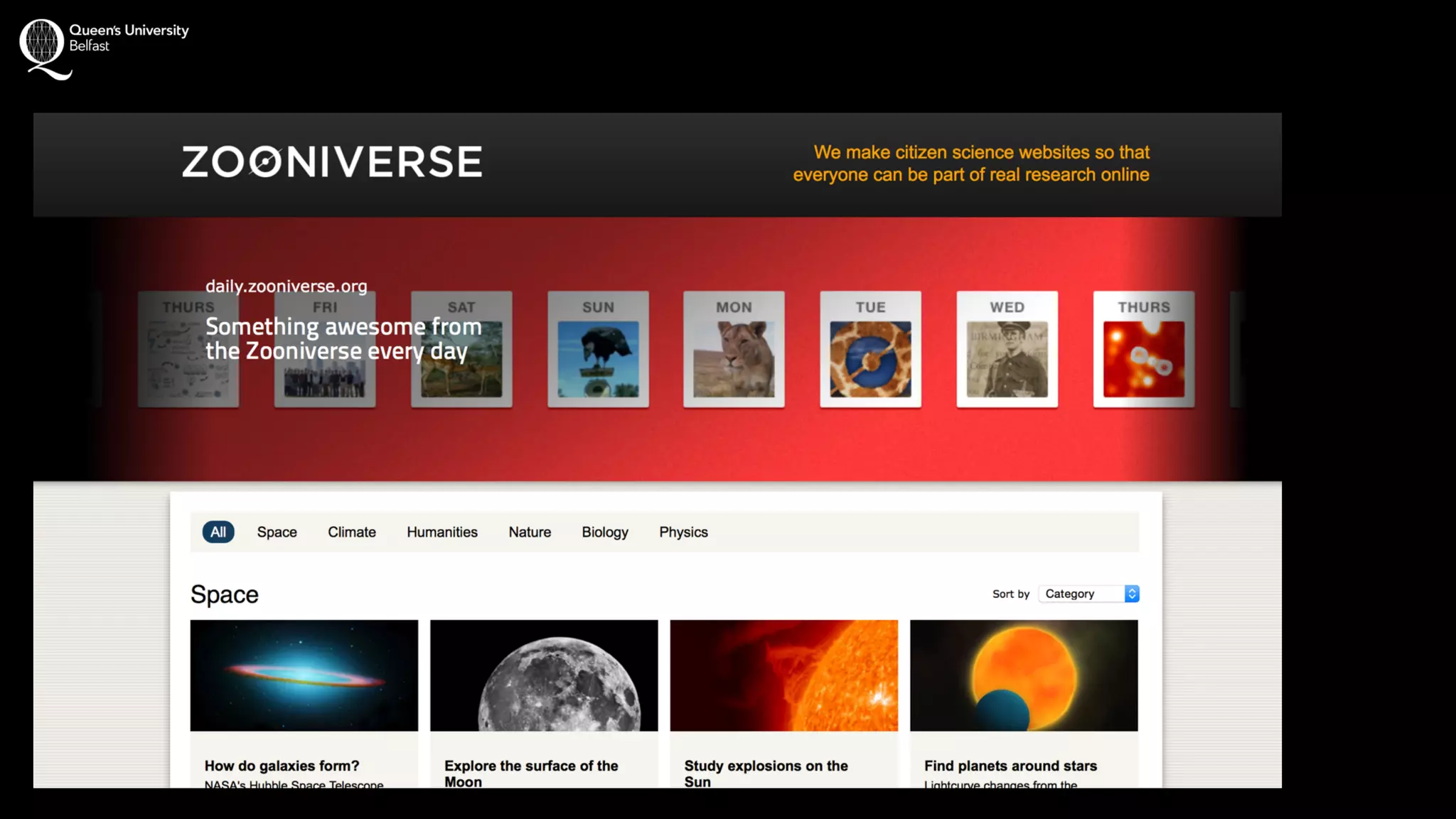Viewport: 1456px width, 819px height.
Task: Show the Physics projects
Action: 683,532
